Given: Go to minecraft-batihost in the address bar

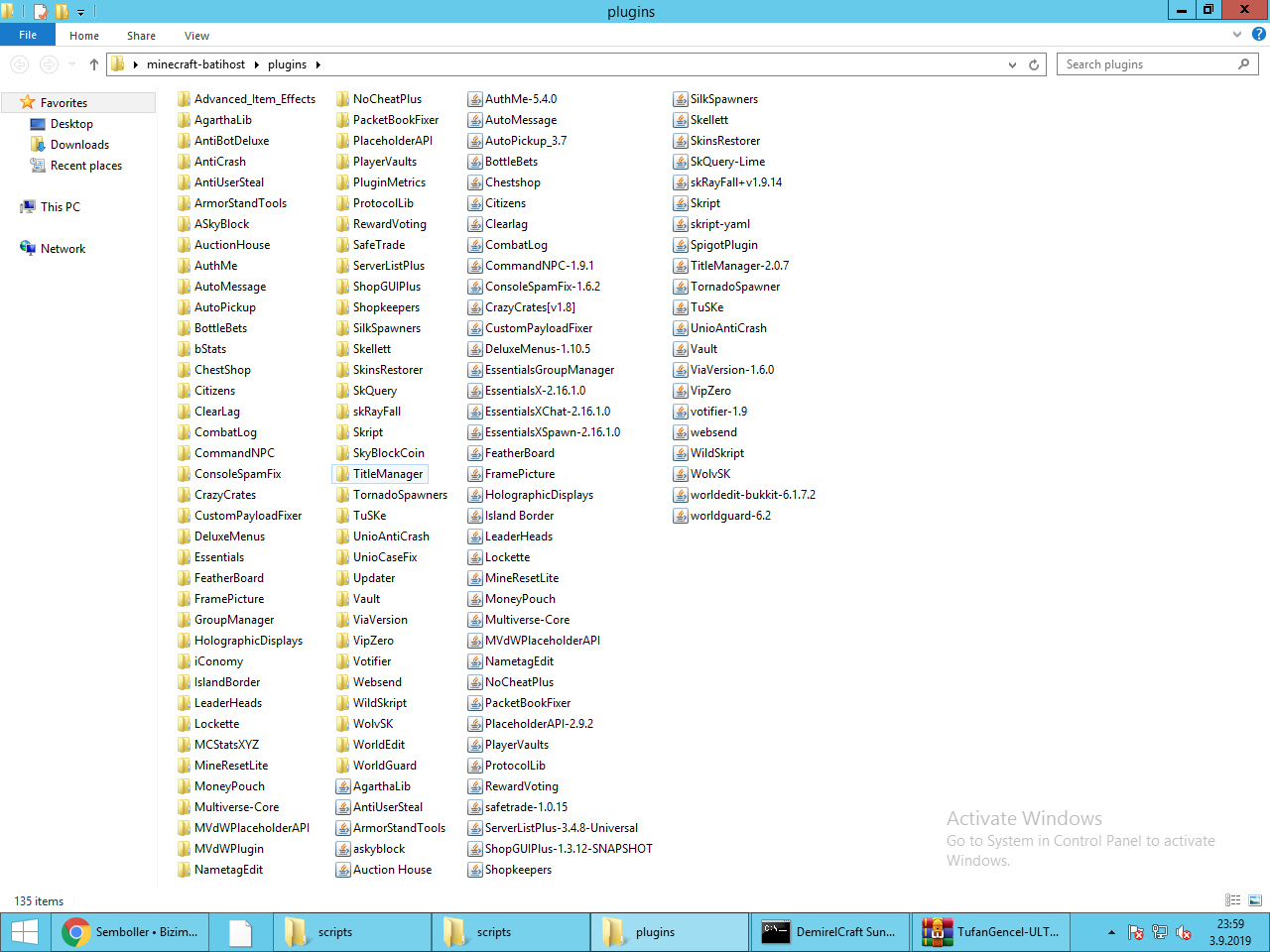Looking at the screenshot, I should 195,64.
